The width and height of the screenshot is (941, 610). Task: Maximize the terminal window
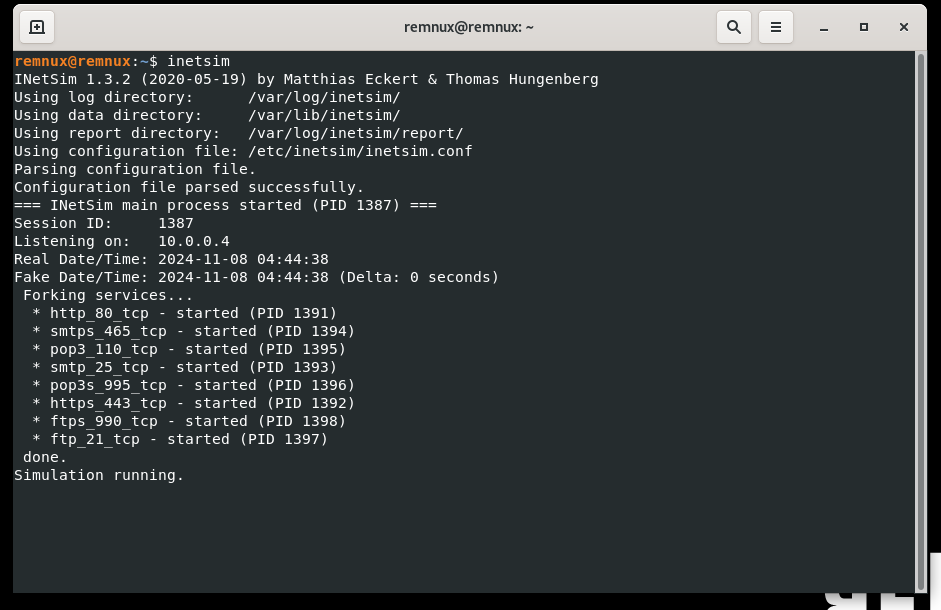(864, 27)
